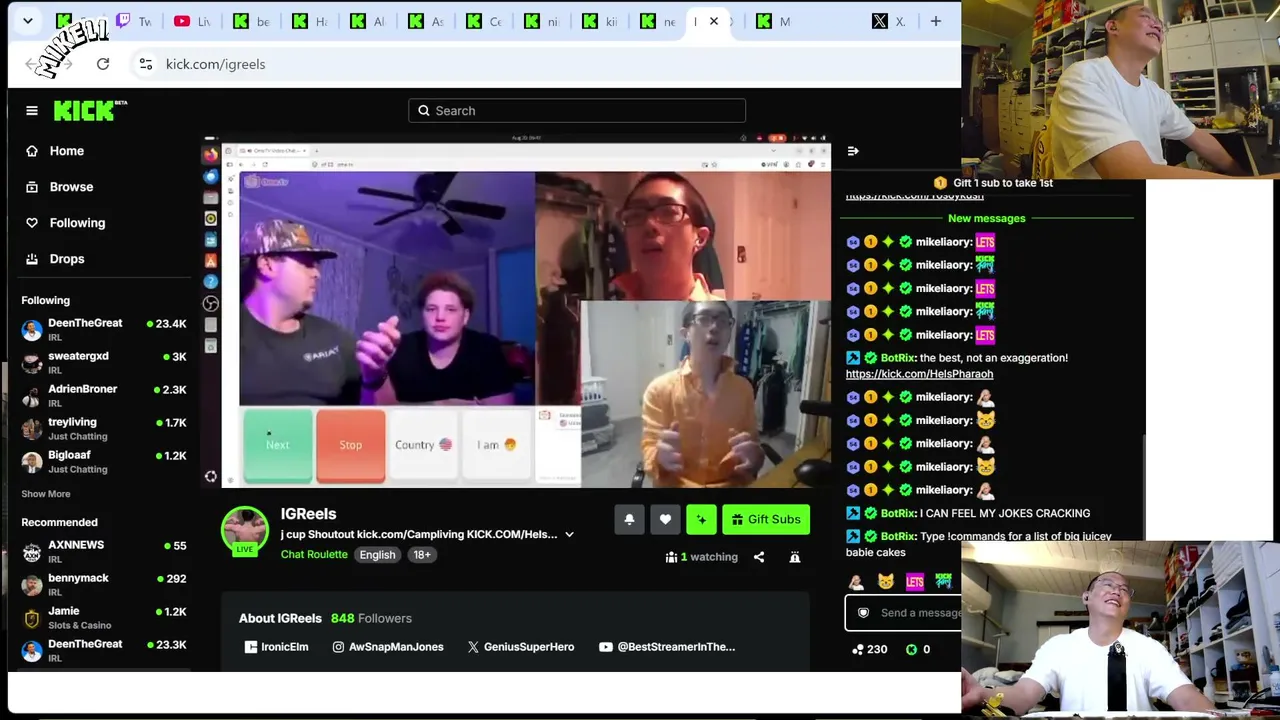Click the 18+ tag on the stream

[x=422, y=555]
